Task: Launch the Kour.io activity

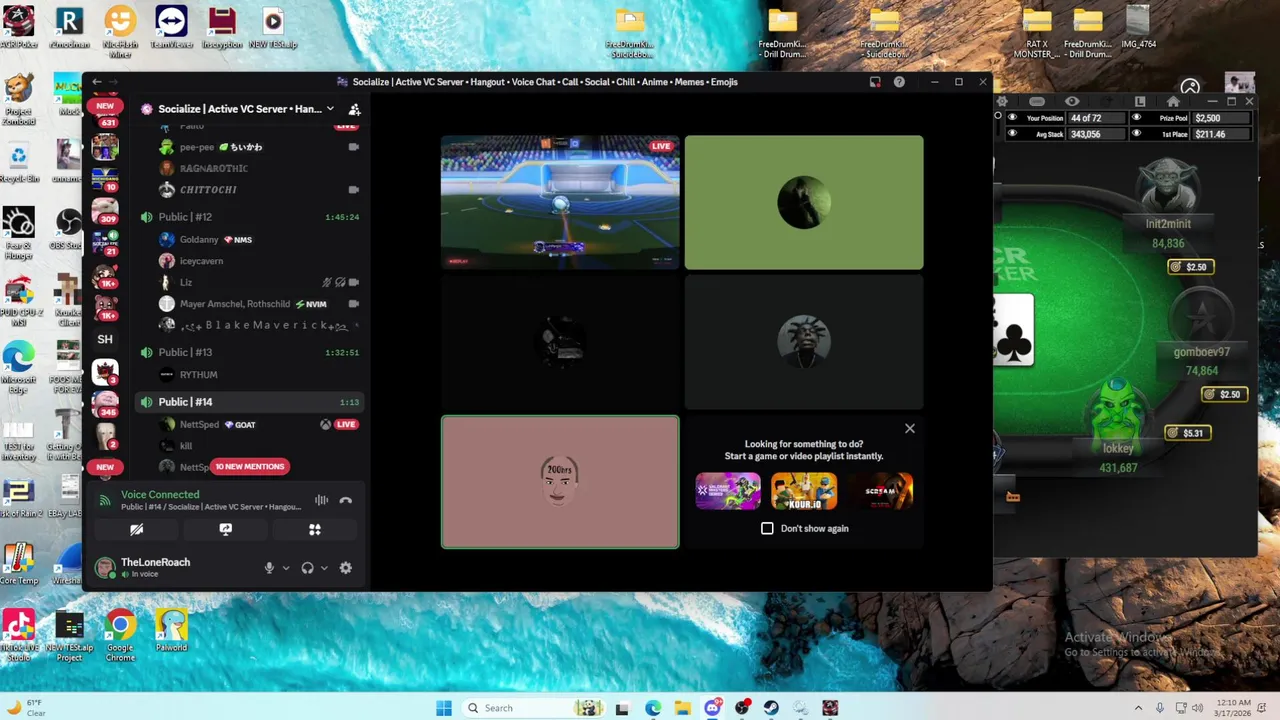Action: (x=804, y=491)
